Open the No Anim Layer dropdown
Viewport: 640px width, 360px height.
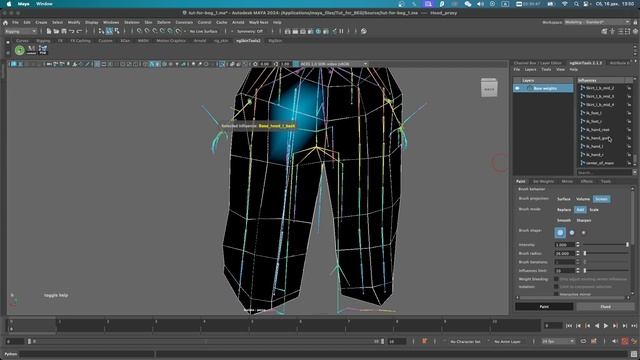pyautogui.click(x=507, y=341)
